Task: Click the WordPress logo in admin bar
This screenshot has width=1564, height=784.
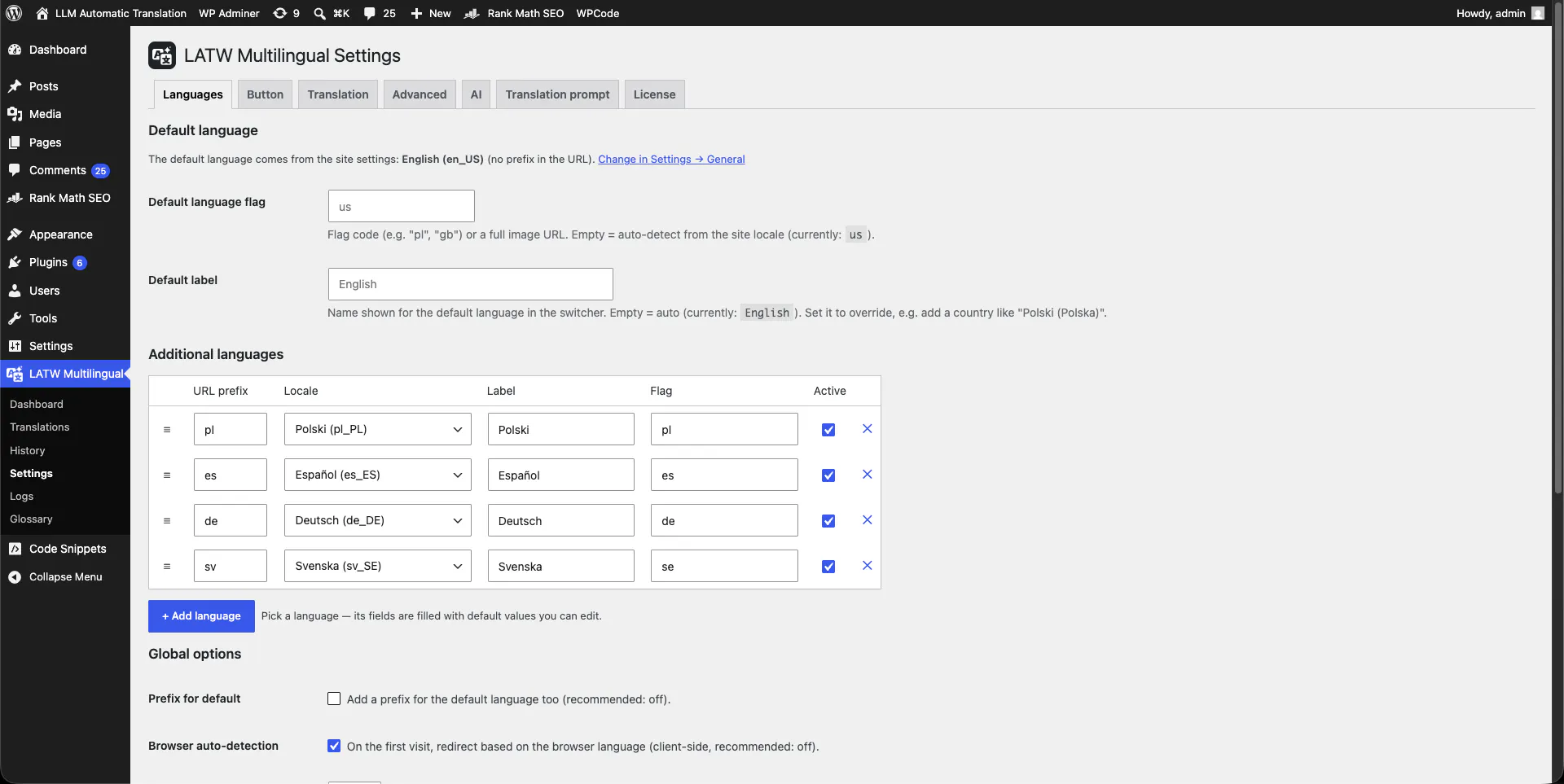Action: pos(14,13)
